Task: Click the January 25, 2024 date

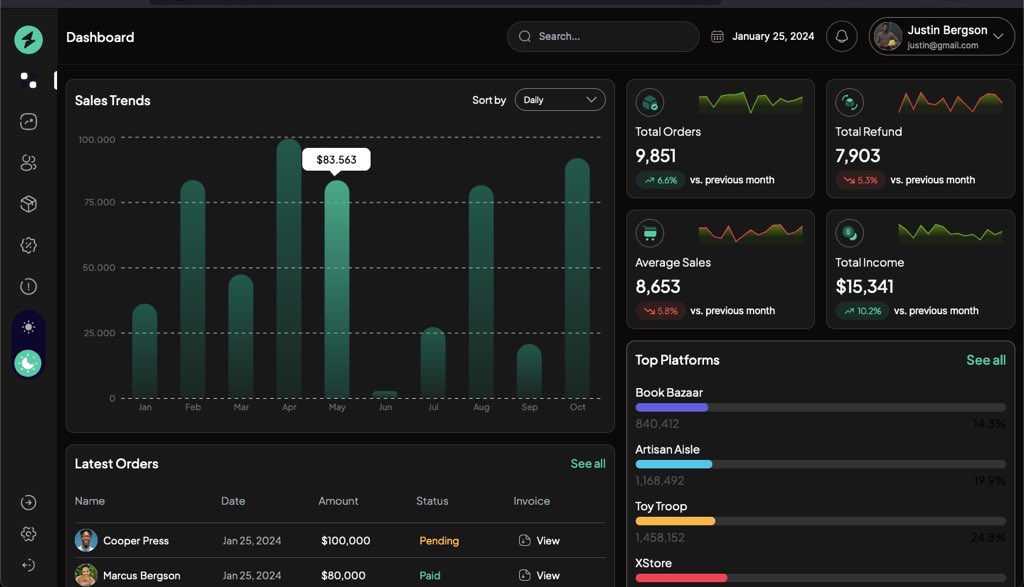Action: [x=773, y=37]
